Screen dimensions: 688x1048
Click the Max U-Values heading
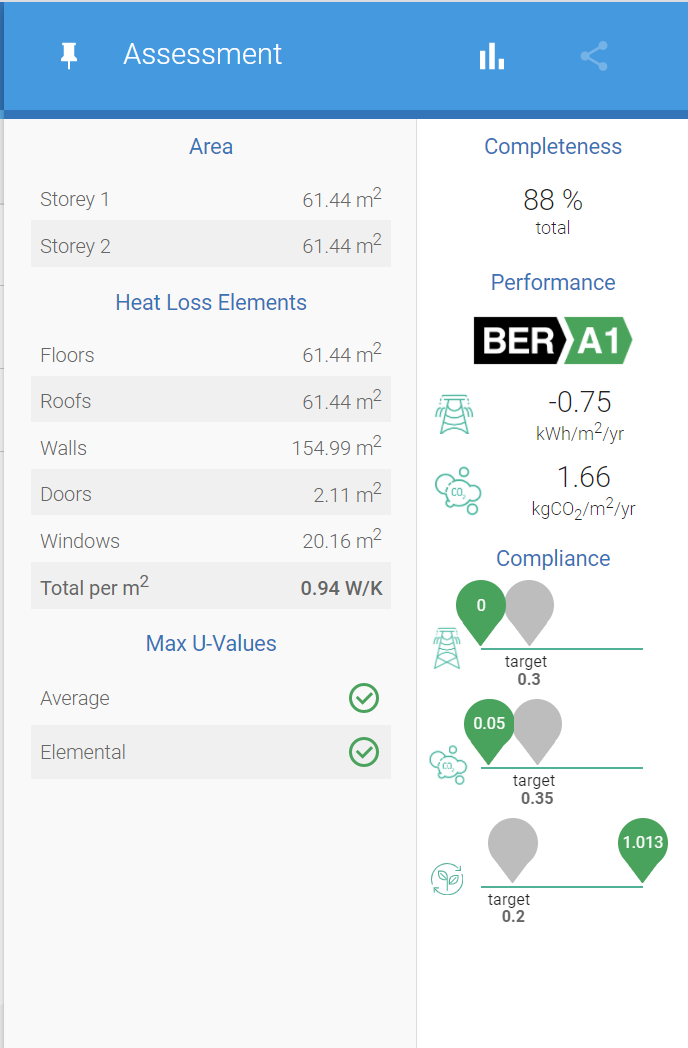211,643
